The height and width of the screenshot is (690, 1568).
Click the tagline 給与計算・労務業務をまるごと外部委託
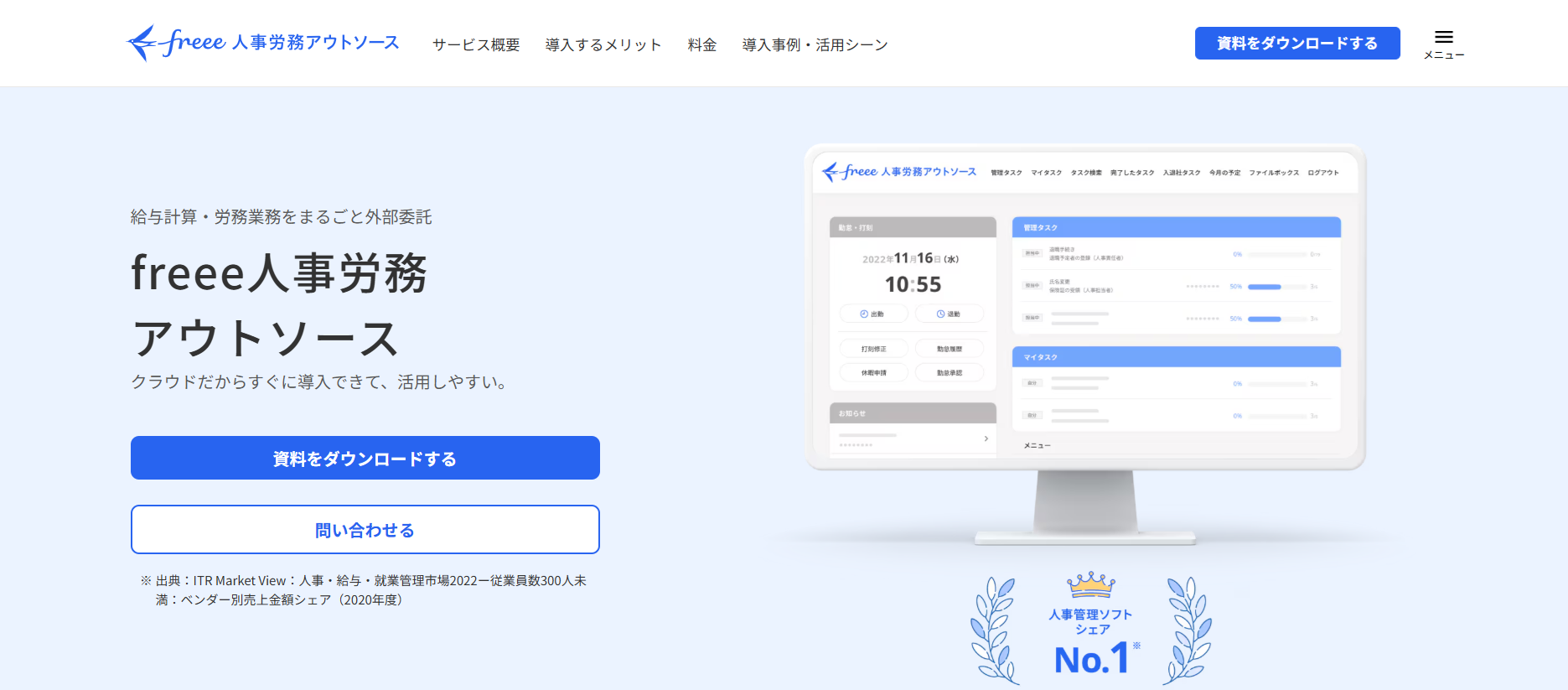click(x=282, y=216)
